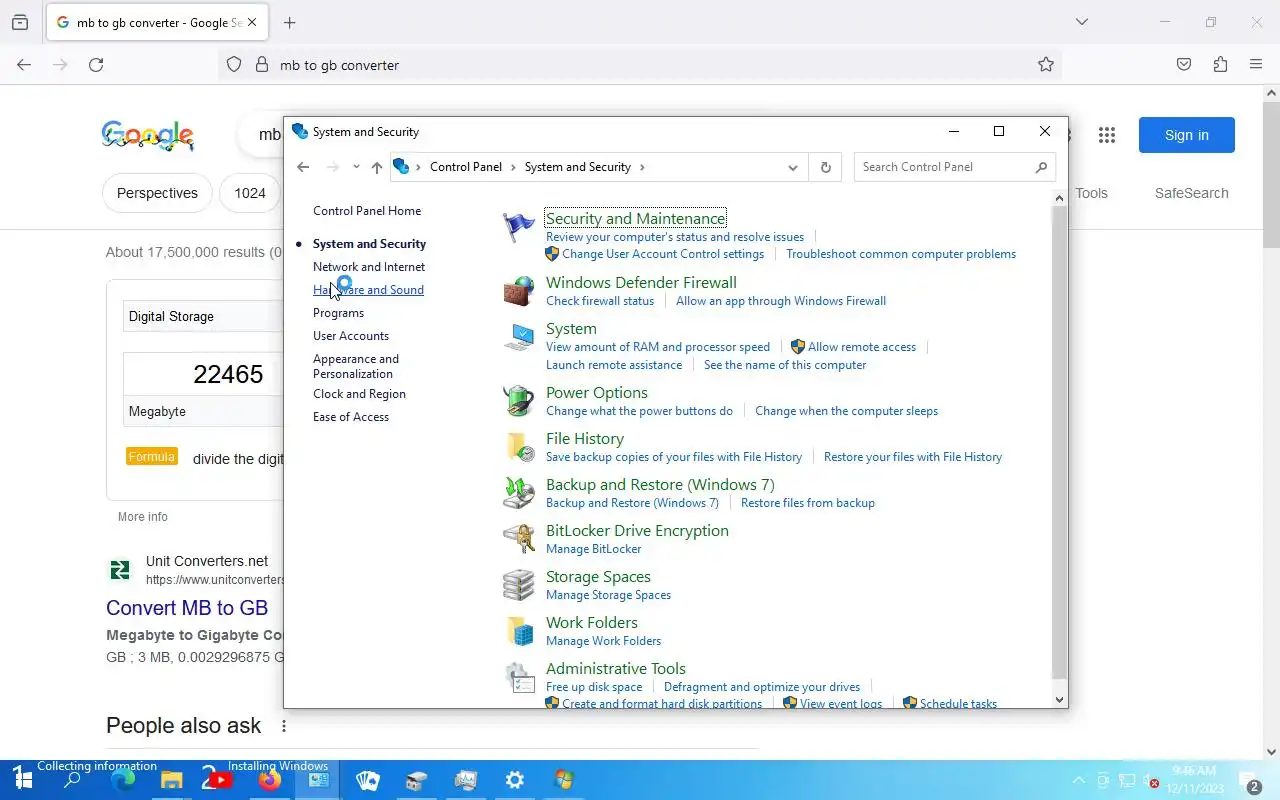Click Change when the computer sleeps
Viewport: 1280px width, 800px height.
point(846,411)
